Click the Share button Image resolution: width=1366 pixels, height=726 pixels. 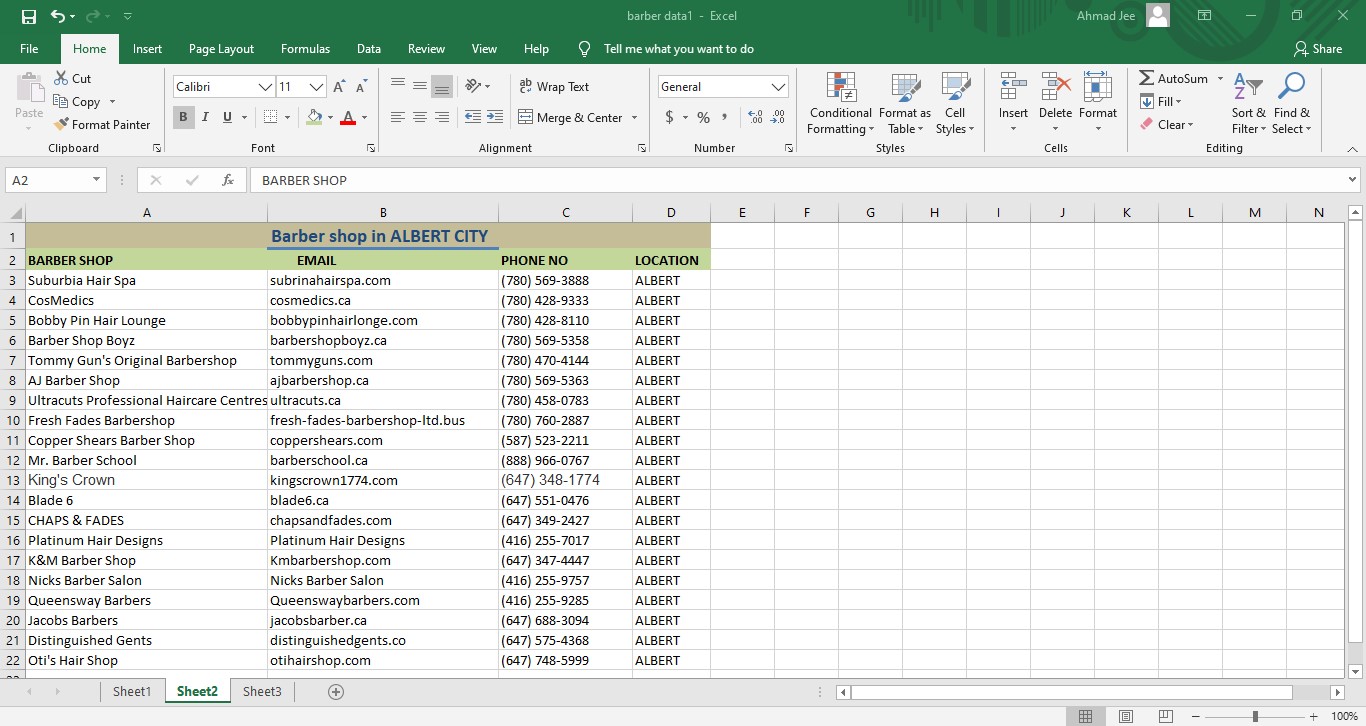[x=1318, y=48]
